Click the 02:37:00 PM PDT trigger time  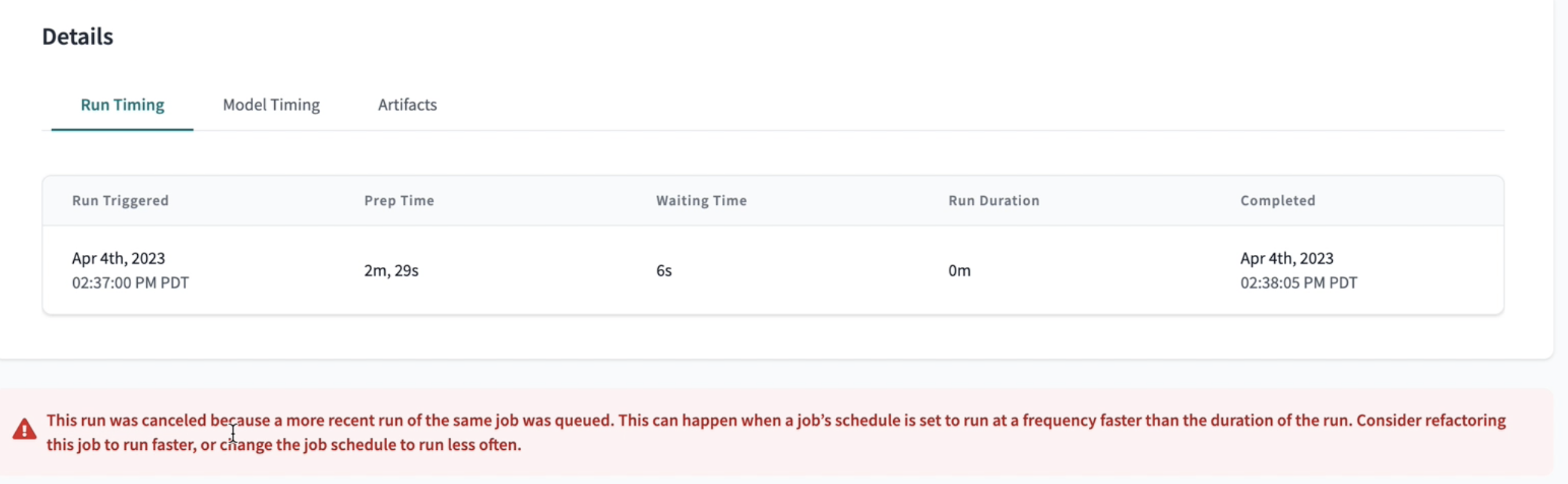point(130,282)
